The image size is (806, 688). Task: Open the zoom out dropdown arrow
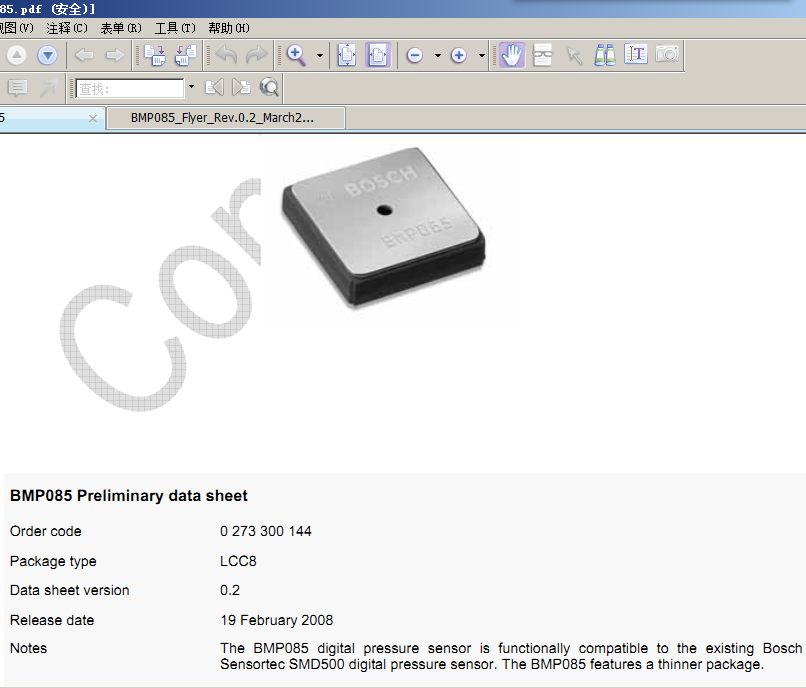[438, 56]
